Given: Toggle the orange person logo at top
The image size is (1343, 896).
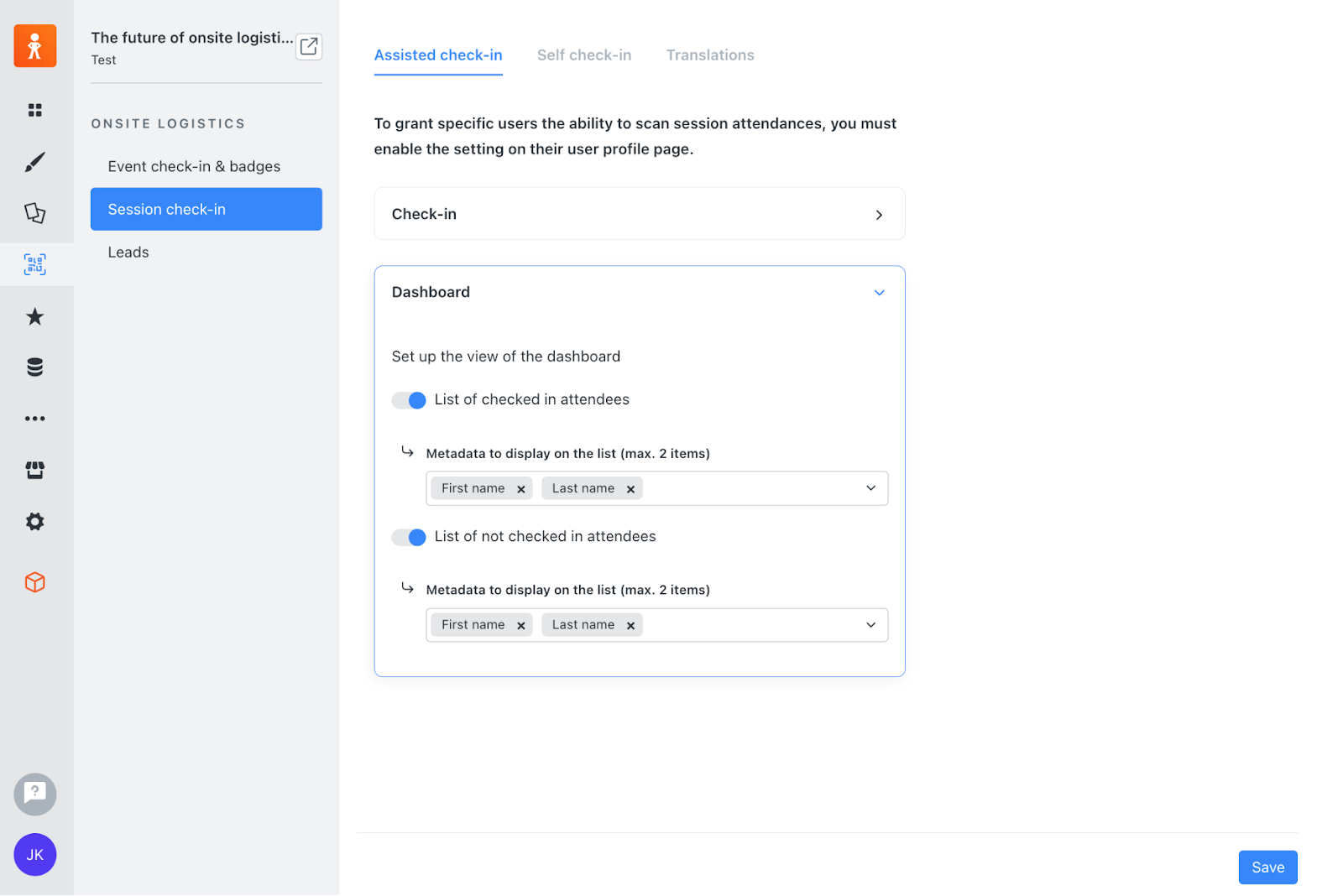Looking at the screenshot, I should [34, 45].
